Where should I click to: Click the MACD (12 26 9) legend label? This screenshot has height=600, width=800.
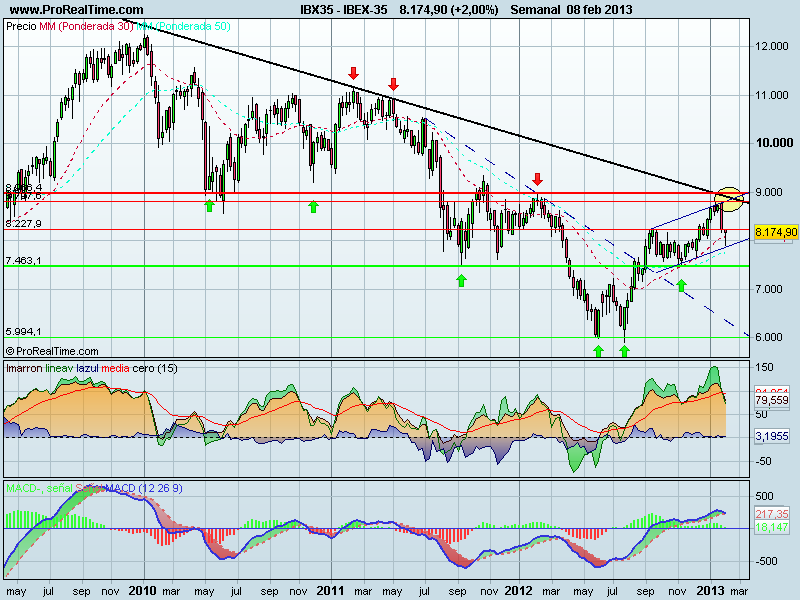[144, 488]
